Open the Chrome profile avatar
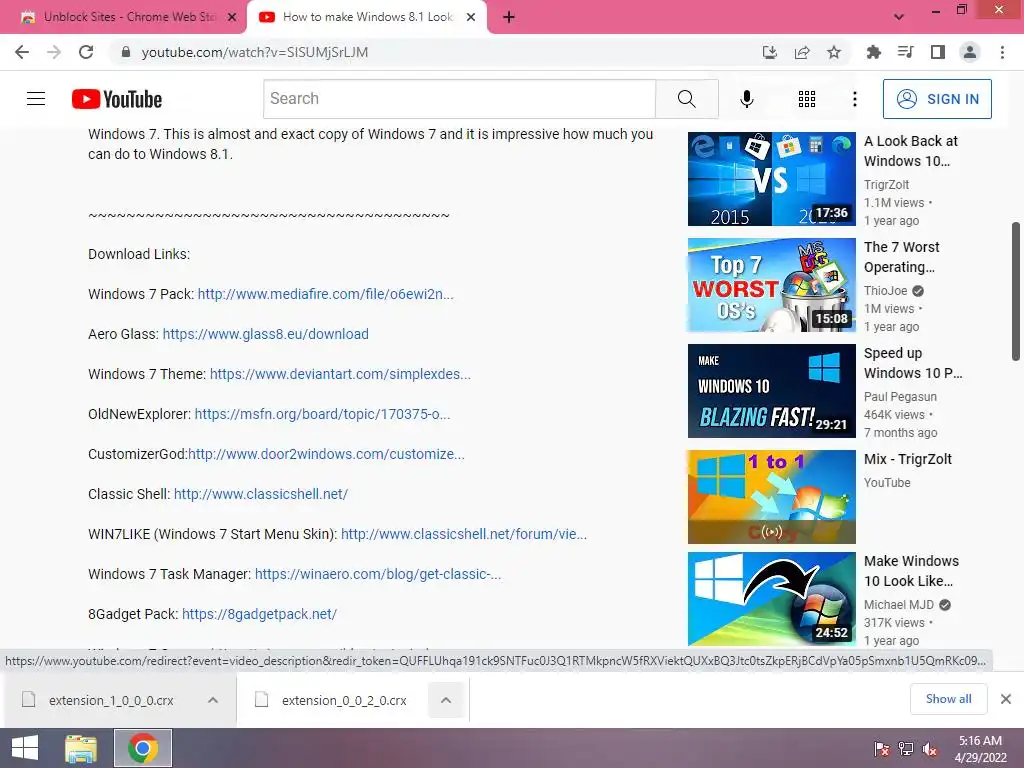This screenshot has width=1024, height=768. tap(970, 52)
